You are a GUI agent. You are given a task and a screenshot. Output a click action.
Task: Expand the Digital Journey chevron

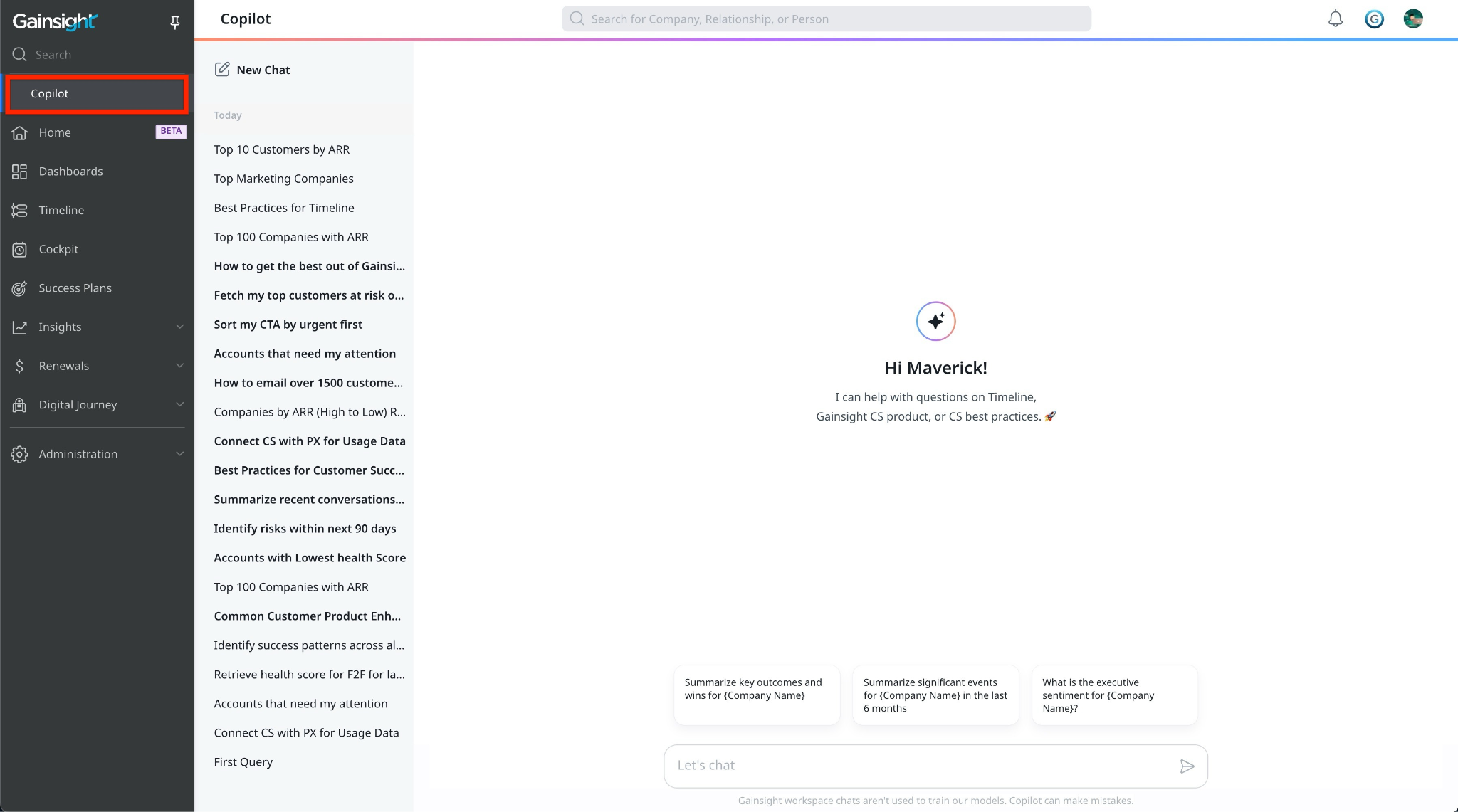pyautogui.click(x=179, y=405)
